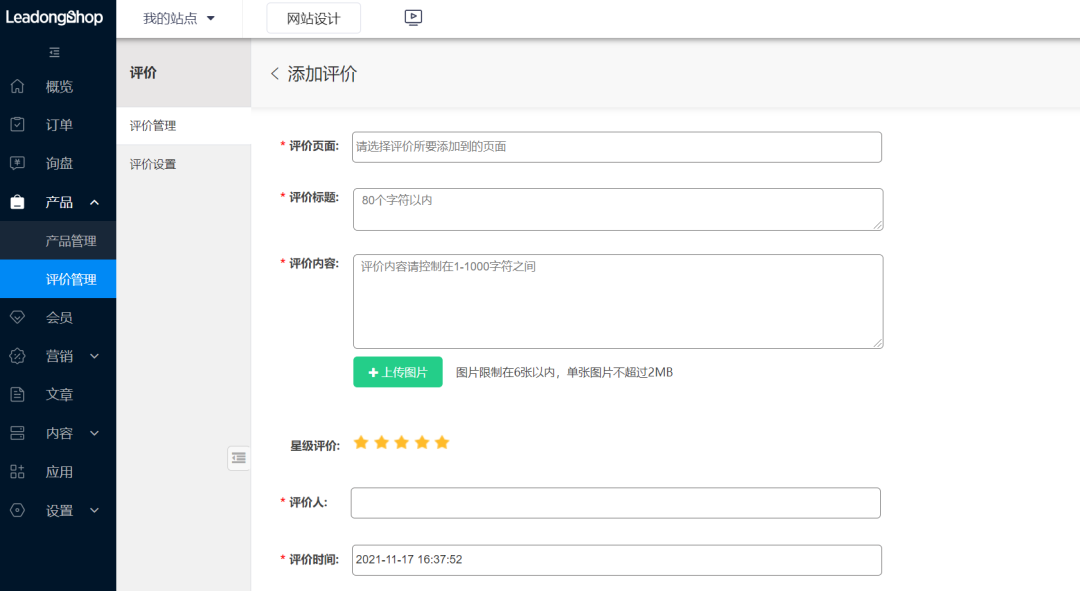1080x591 pixels.
Task: Set rating to three stars
Action: tap(401, 442)
